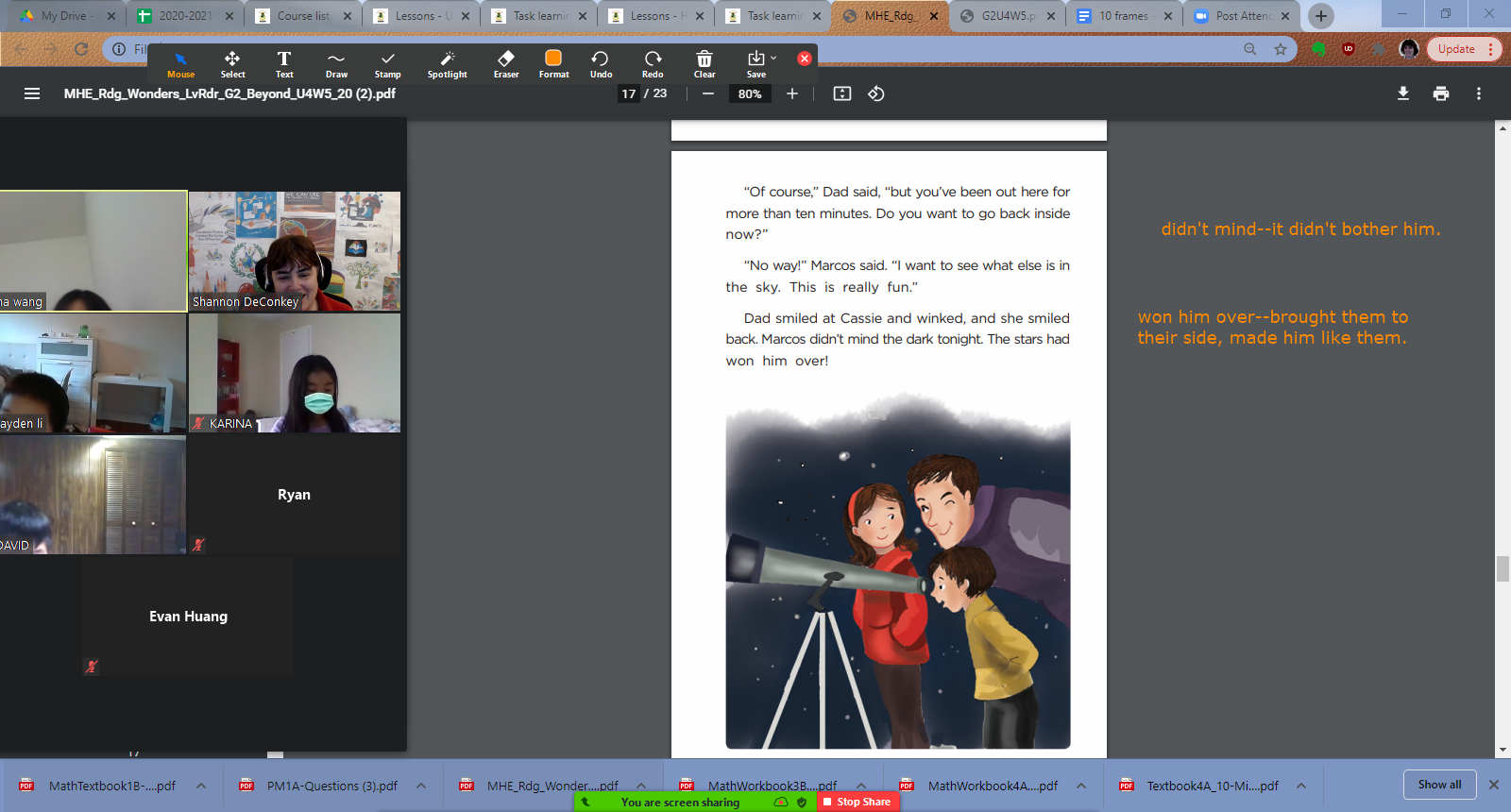Expand the Save dropdown arrow
Viewport: 1511px width, 812px height.
tap(773, 58)
